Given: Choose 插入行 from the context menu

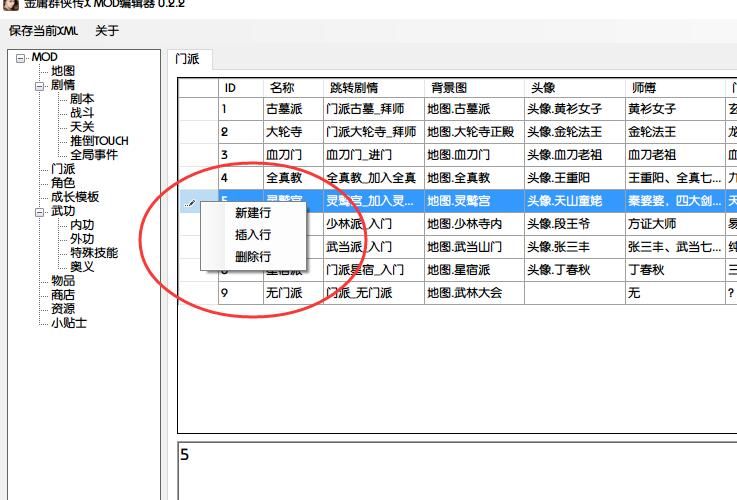Looking at the screenshot, I should tap(252, 235).
